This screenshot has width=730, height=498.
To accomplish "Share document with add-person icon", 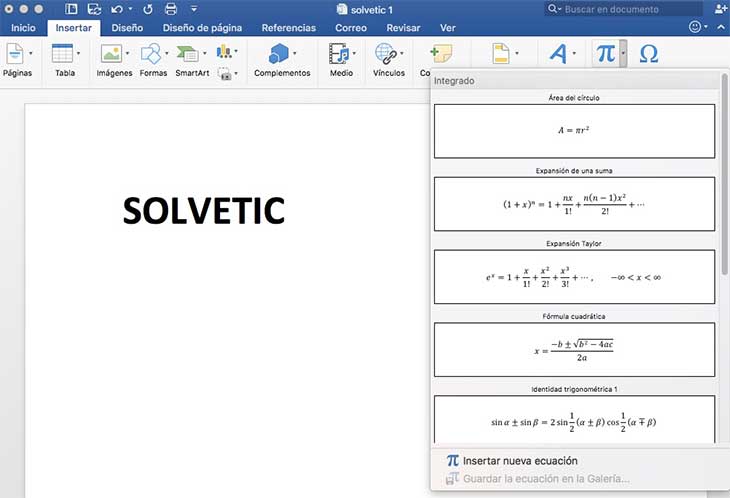I will pos(720,9).
